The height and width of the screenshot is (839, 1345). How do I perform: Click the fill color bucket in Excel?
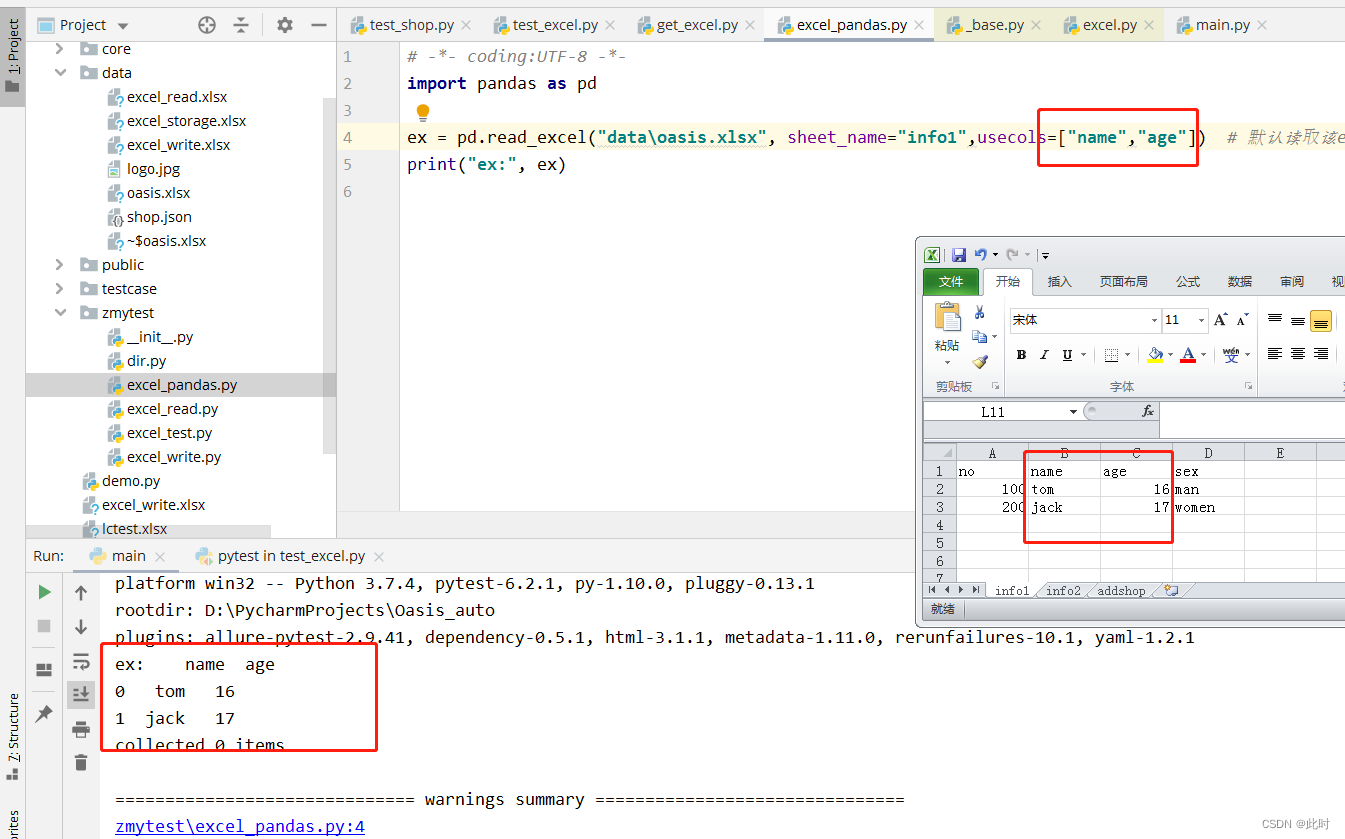1155,355
